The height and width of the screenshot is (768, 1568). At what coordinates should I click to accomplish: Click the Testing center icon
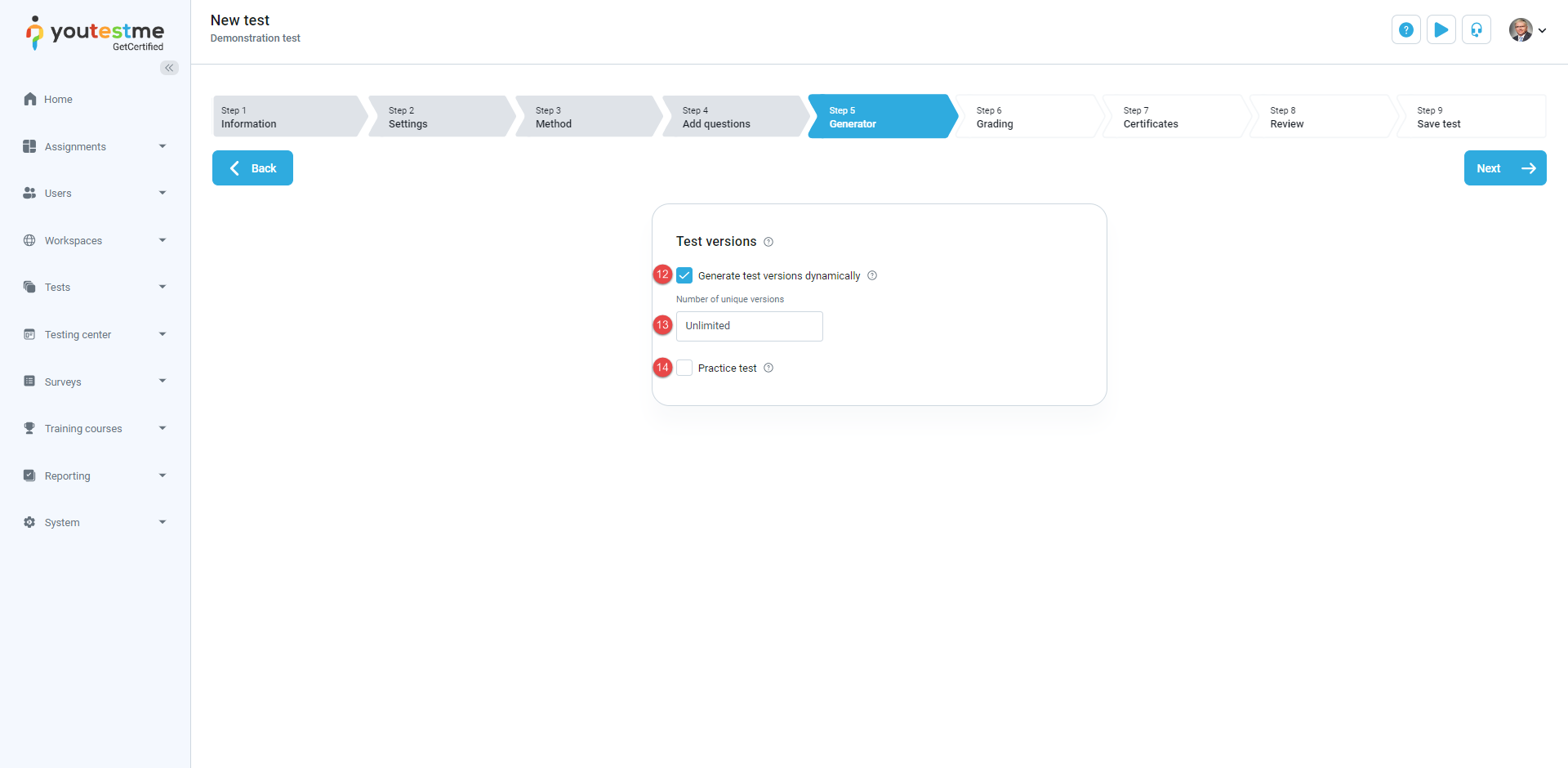[29, 334]
